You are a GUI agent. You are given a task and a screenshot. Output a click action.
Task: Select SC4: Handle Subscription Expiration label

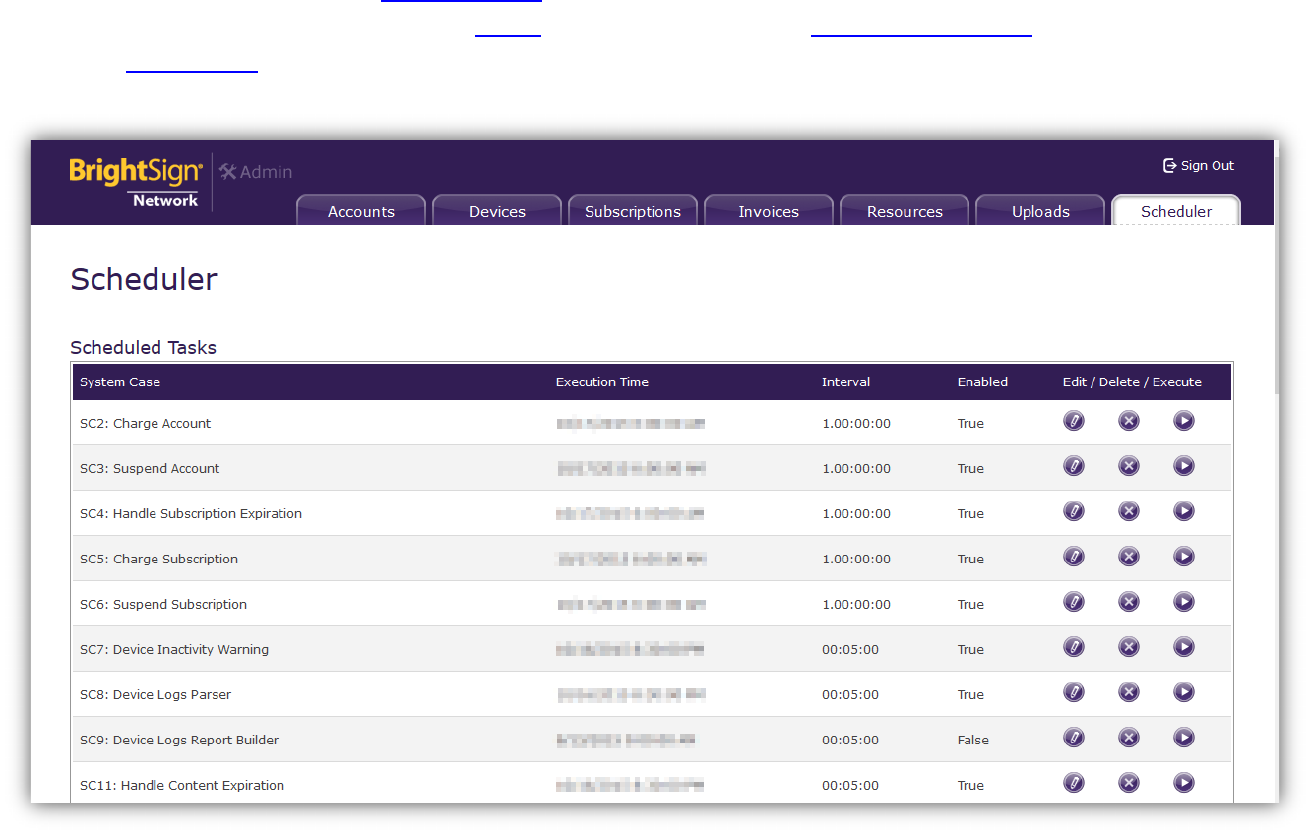191,514
